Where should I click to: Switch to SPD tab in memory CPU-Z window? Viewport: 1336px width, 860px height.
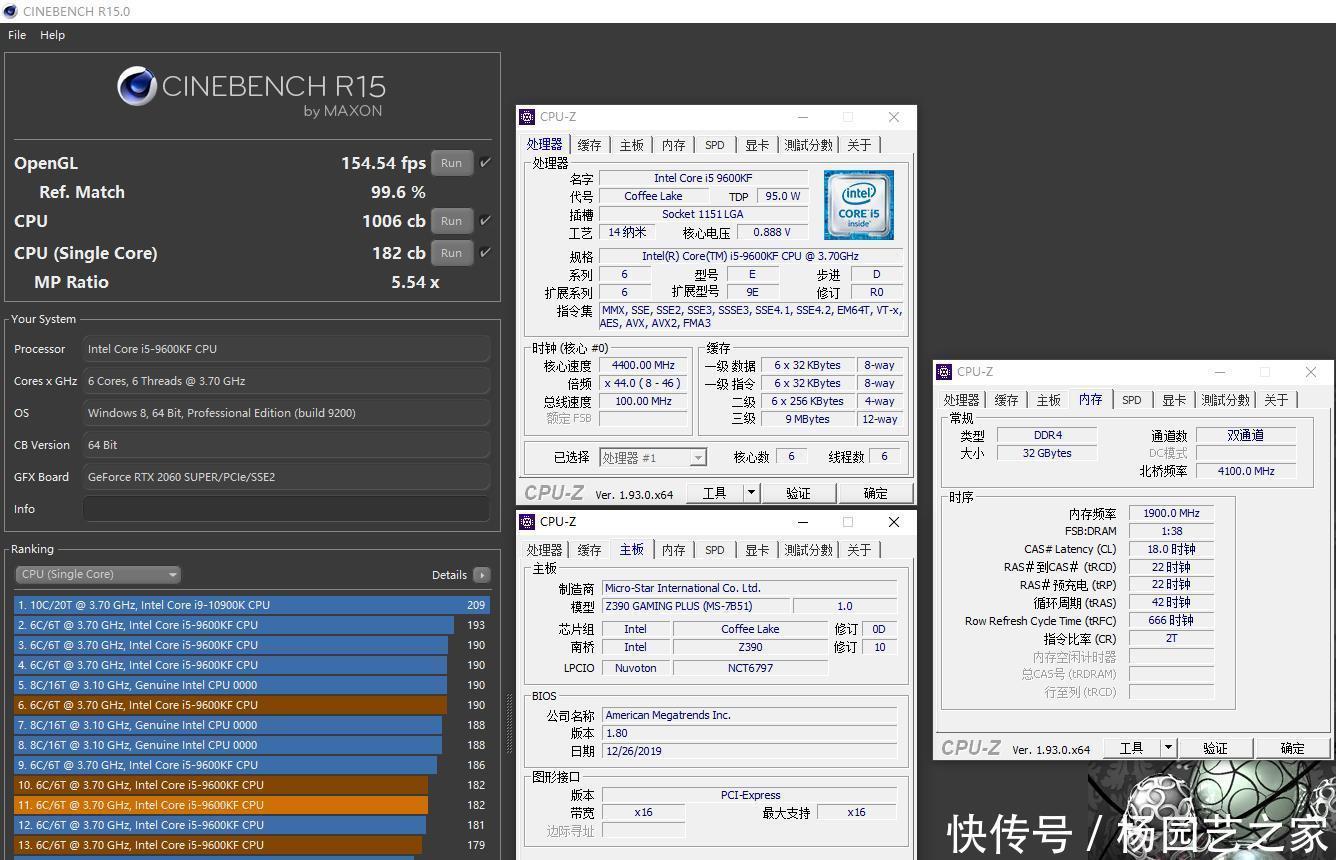[x=1131, y=400]
